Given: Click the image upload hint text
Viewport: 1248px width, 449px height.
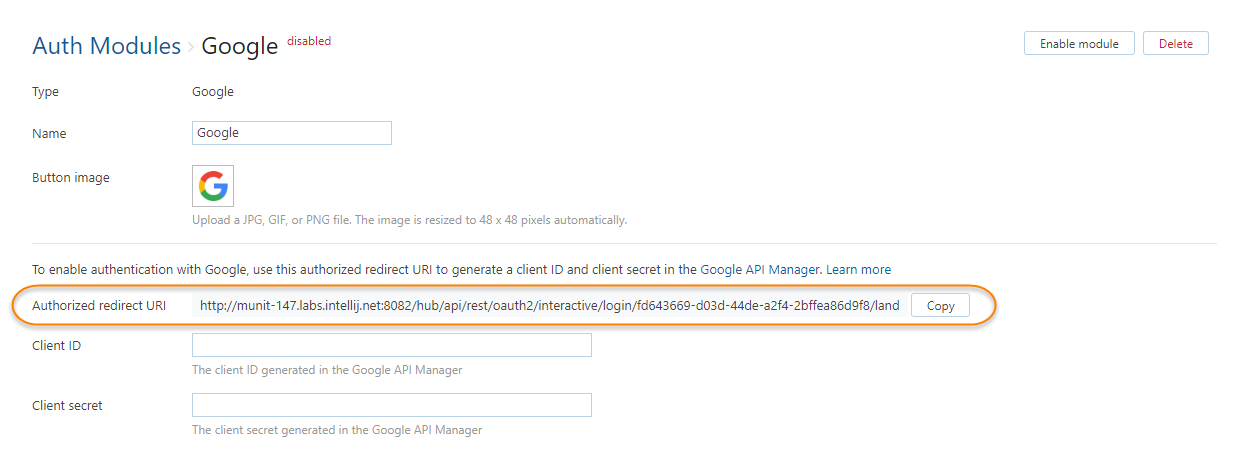Looking at the screenshot, I should [x=409, y=220].
